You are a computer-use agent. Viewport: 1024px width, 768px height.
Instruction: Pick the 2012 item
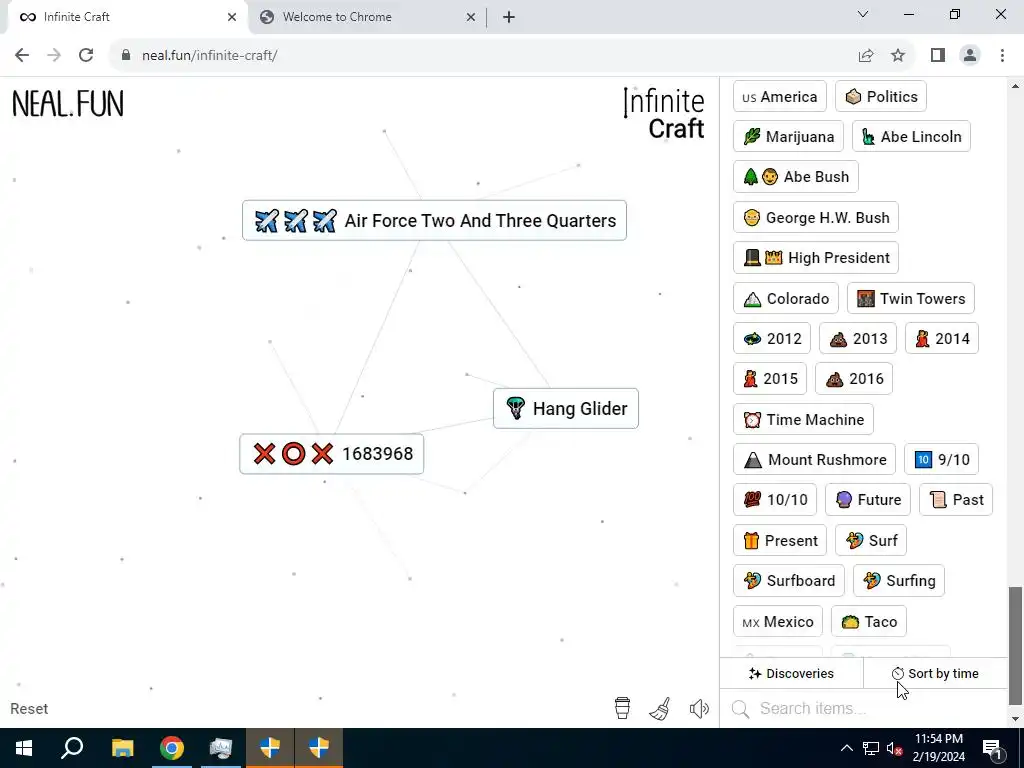[772, 338]
